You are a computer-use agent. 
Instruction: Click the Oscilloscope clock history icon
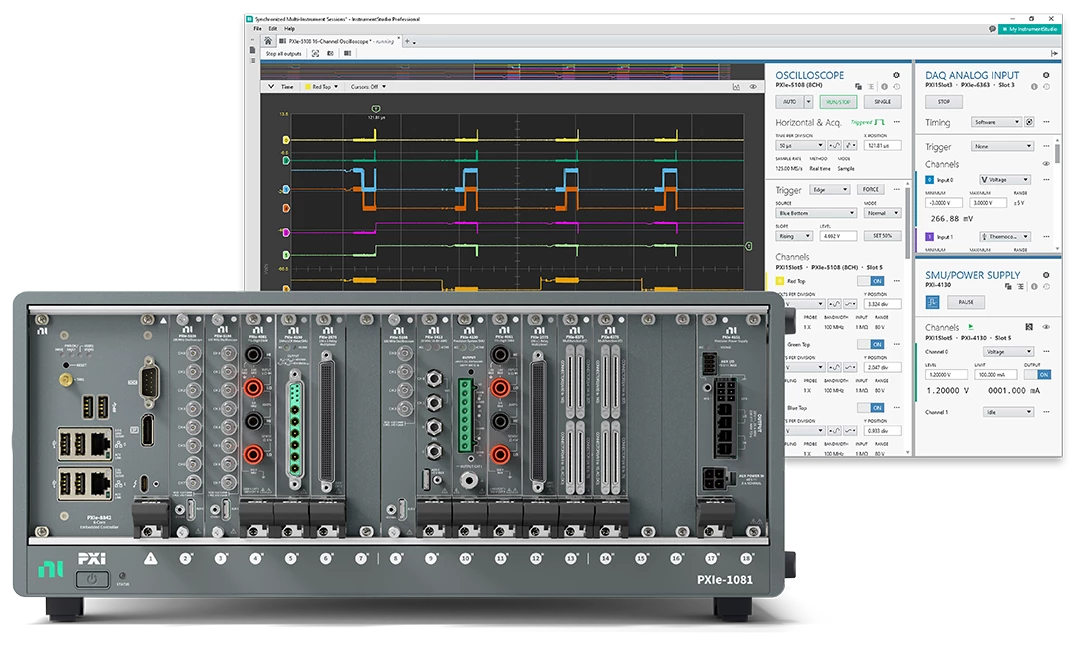(x=897, y=87)
